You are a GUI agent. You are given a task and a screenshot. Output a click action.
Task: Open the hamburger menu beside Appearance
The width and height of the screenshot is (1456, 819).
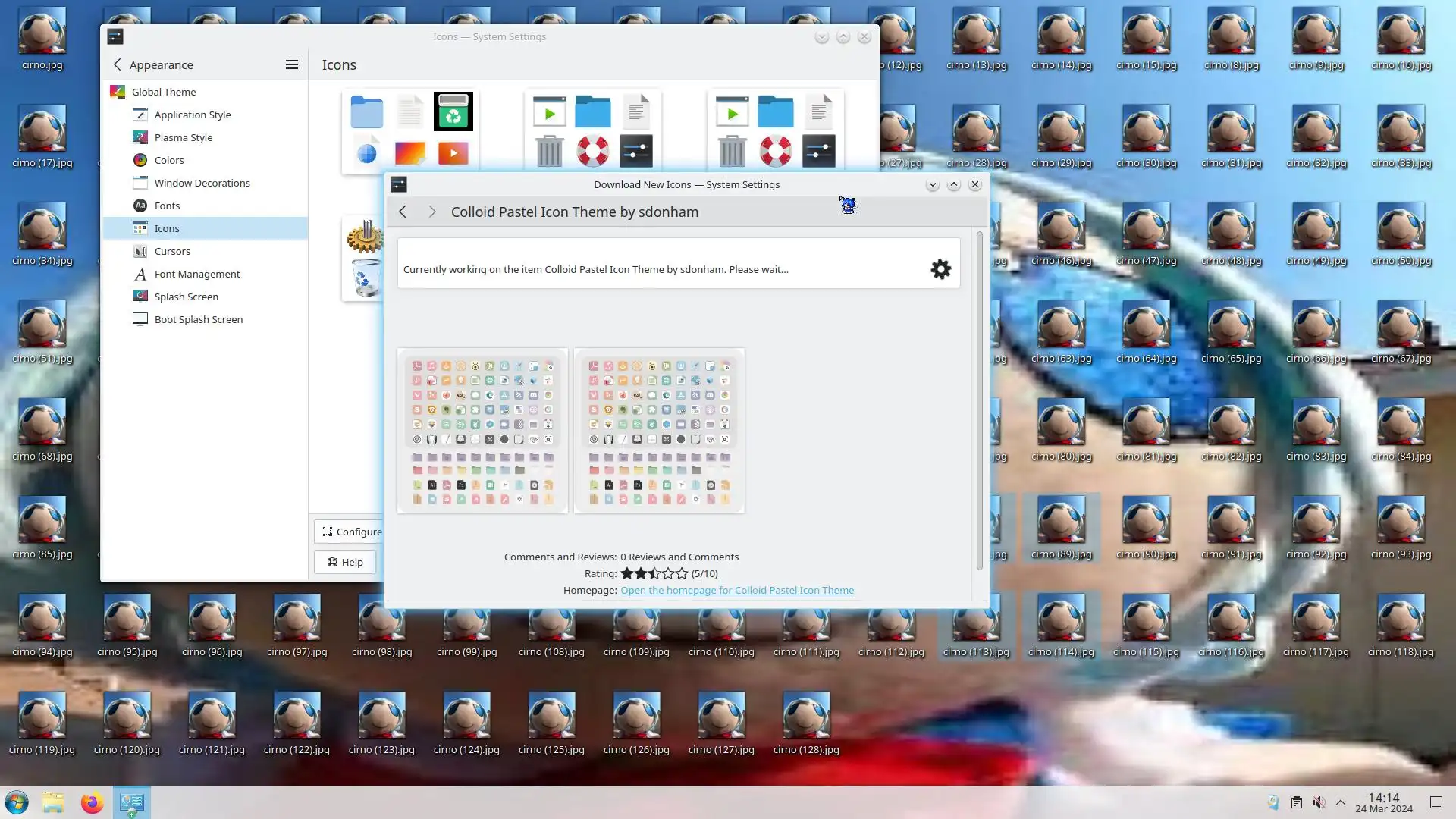(x=291, y=64)
